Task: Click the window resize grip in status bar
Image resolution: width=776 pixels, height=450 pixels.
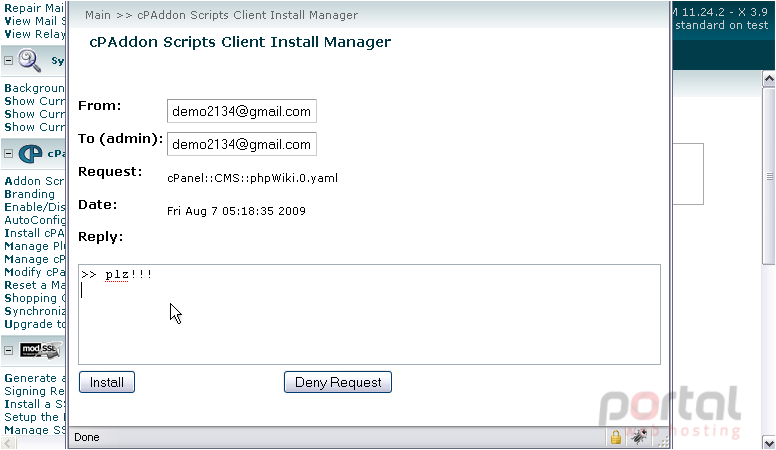Action: pos(663,441)
